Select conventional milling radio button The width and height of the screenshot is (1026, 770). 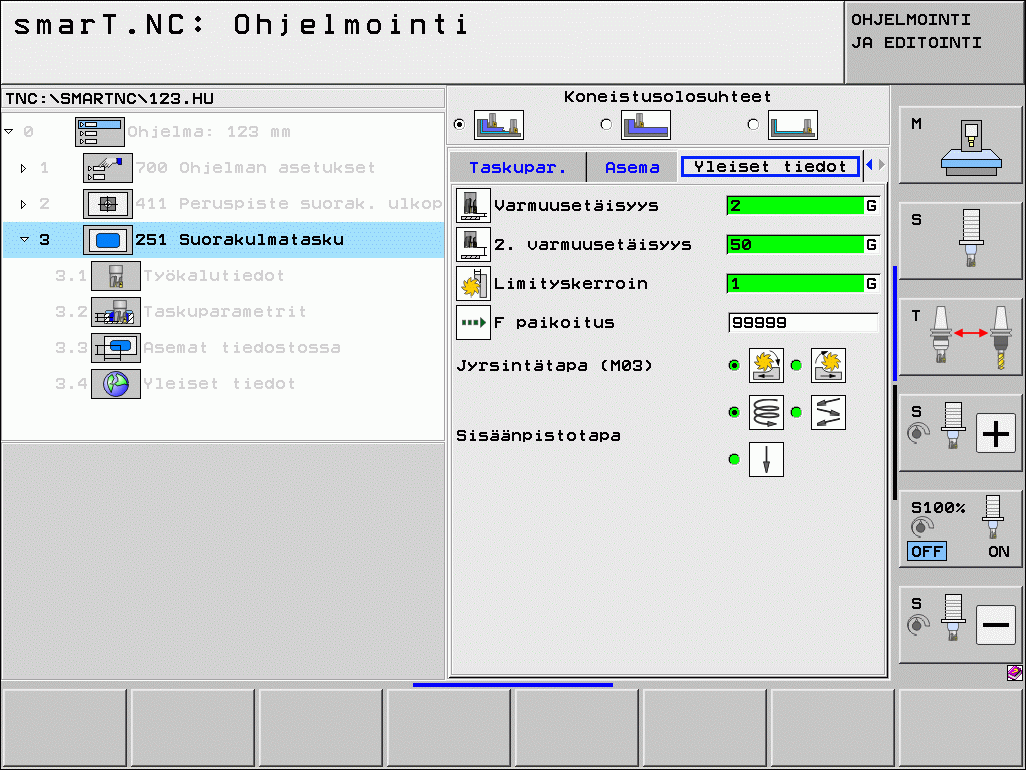click(796, 365)
